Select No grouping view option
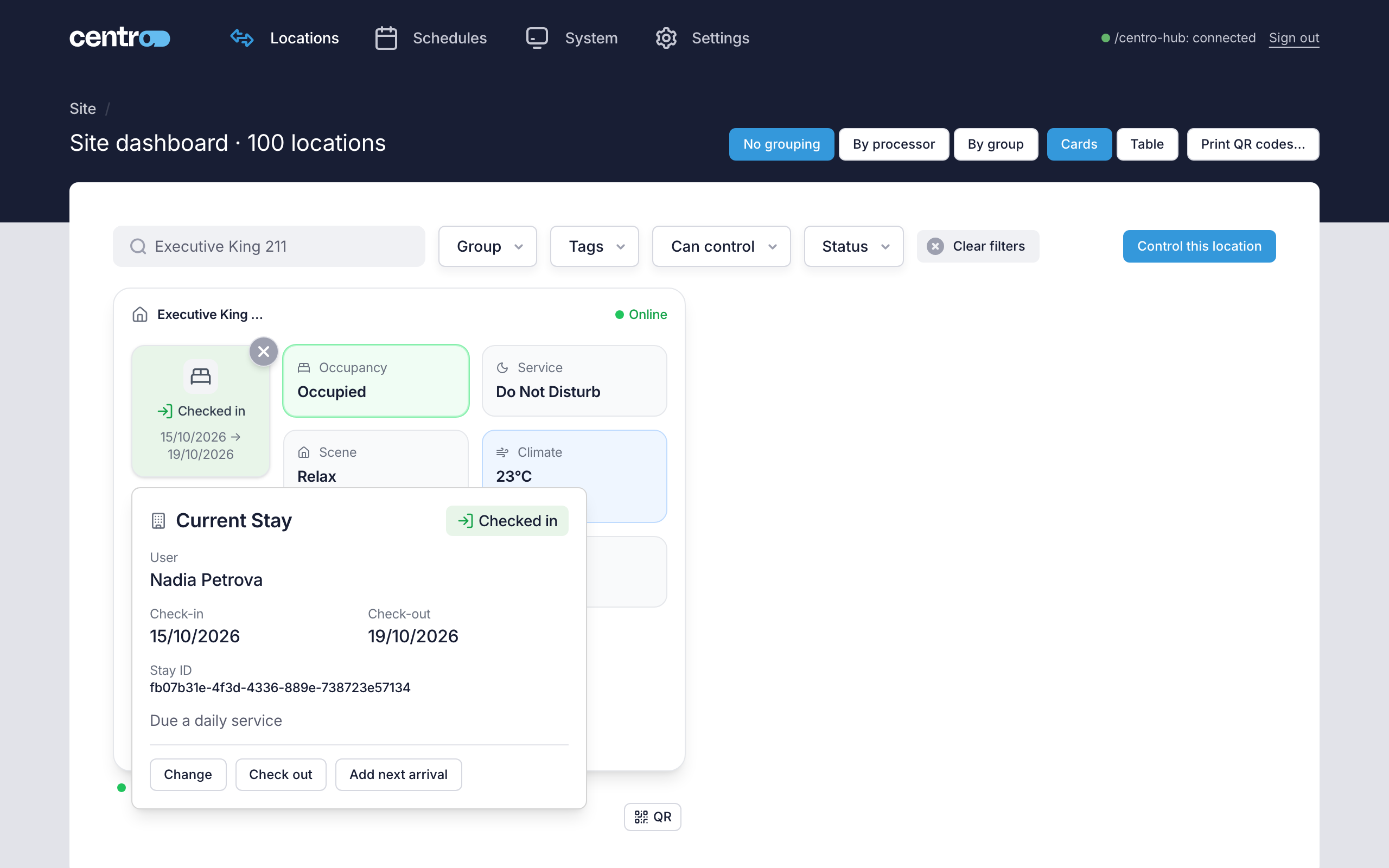The image size is (1389, 868). [781, 144]
